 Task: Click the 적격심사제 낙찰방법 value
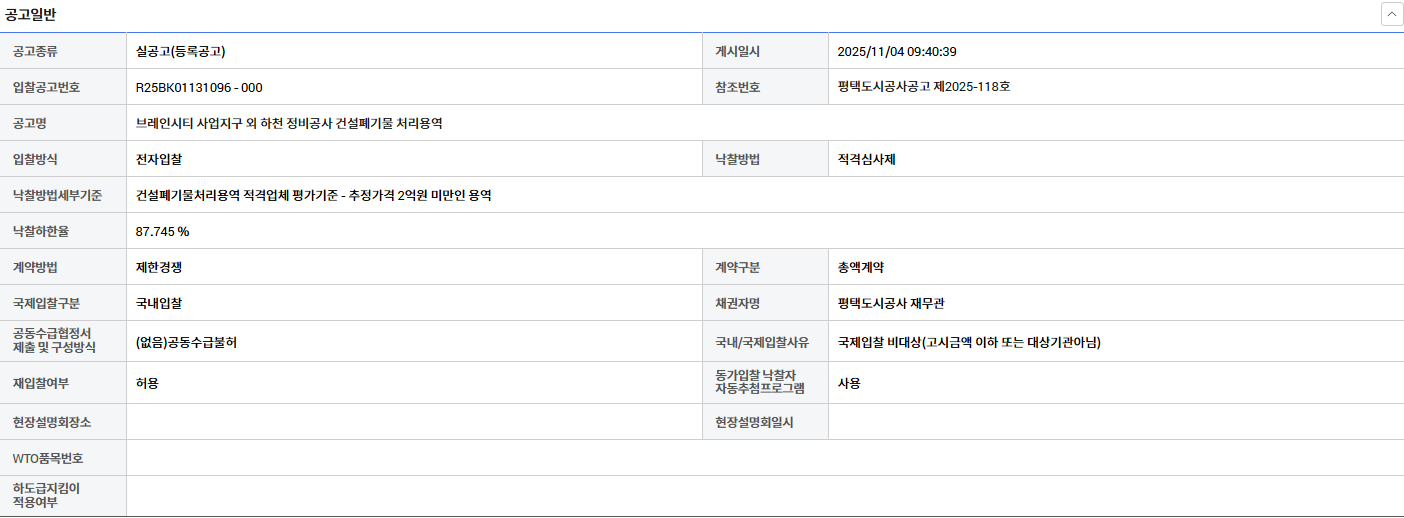[x=866, y=160]
